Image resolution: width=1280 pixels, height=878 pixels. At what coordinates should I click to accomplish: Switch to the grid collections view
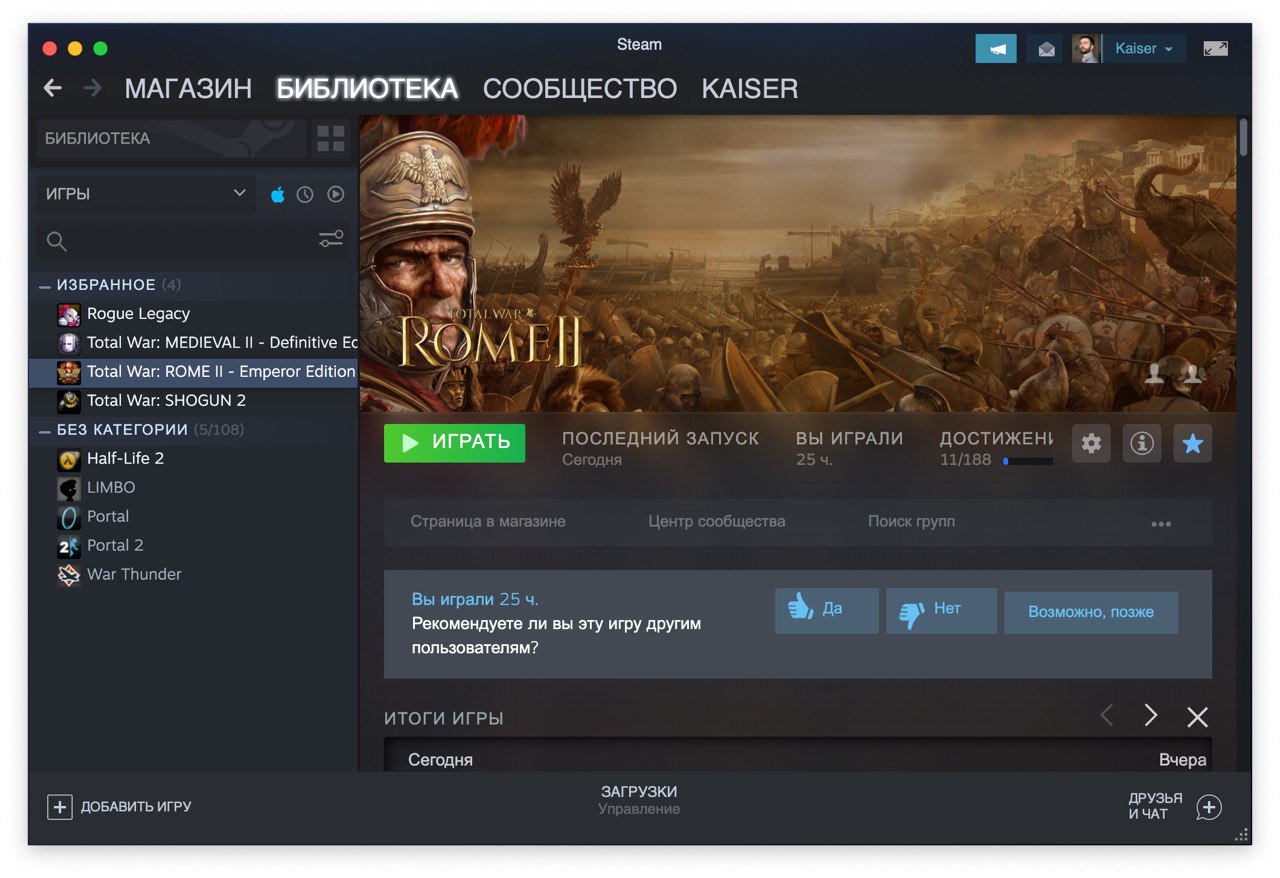pos(331,138)
